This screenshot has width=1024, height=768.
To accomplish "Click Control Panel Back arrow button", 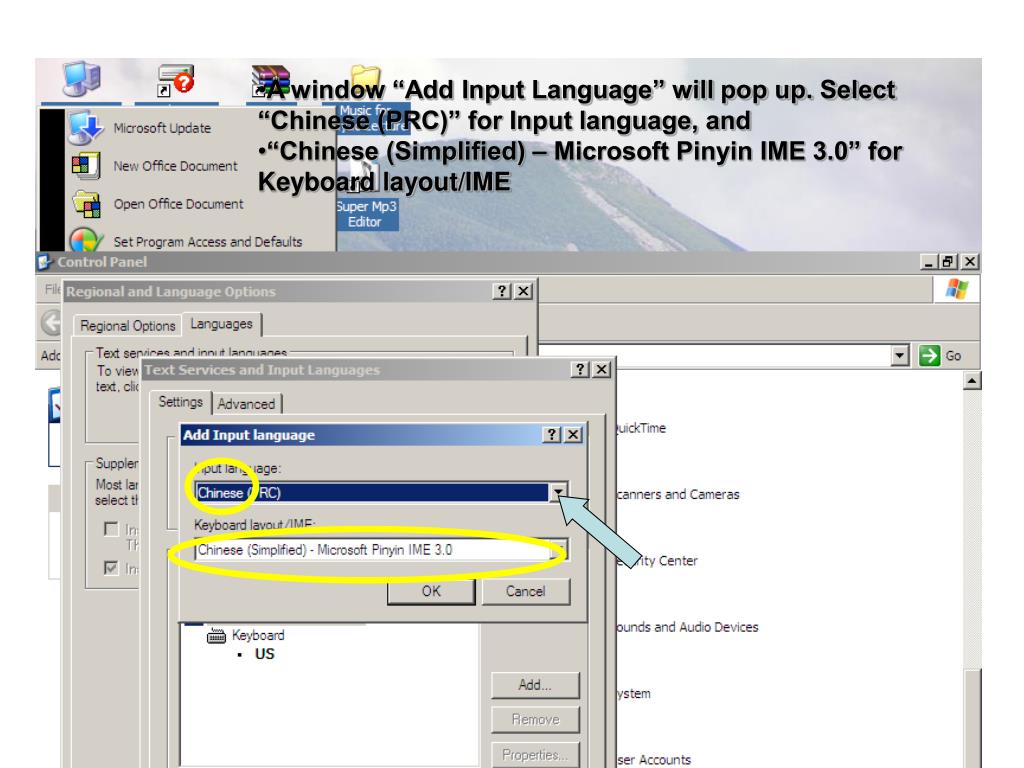I will 51,323.
